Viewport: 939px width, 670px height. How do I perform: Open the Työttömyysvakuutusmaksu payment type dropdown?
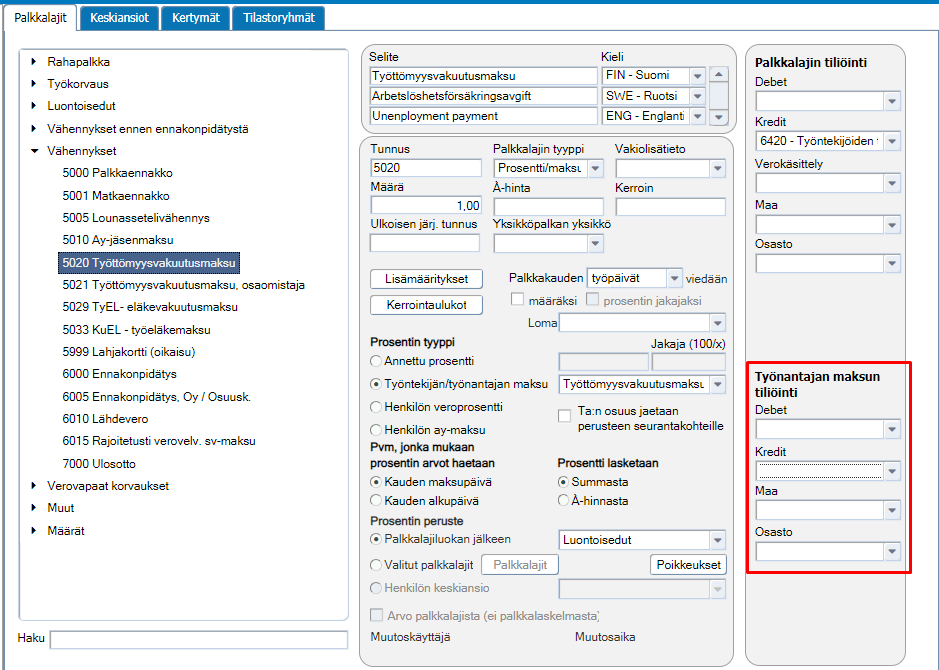point(717,384)
